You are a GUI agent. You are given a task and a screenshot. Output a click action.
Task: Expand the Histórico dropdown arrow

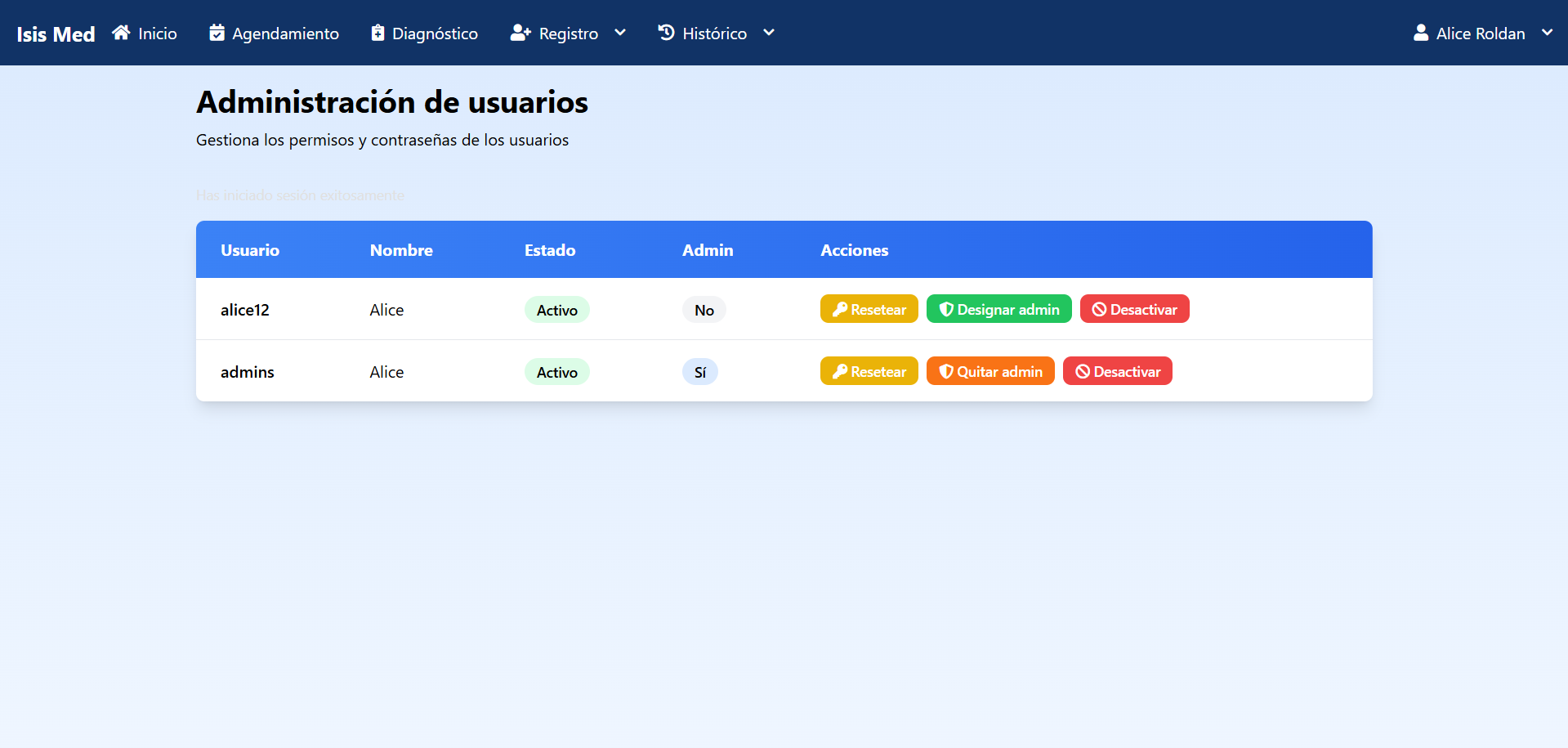769,33
